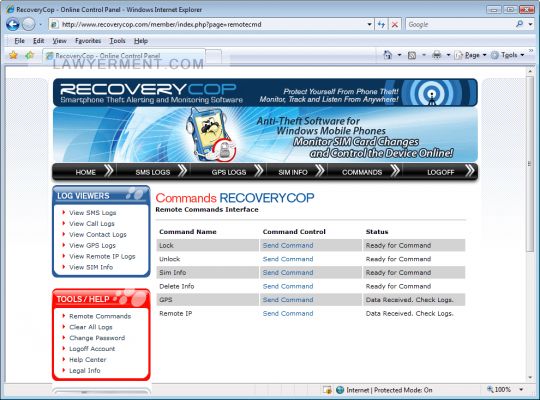Open Help Center link
Viewport: 540px width, 400px height.
point(87,360)
